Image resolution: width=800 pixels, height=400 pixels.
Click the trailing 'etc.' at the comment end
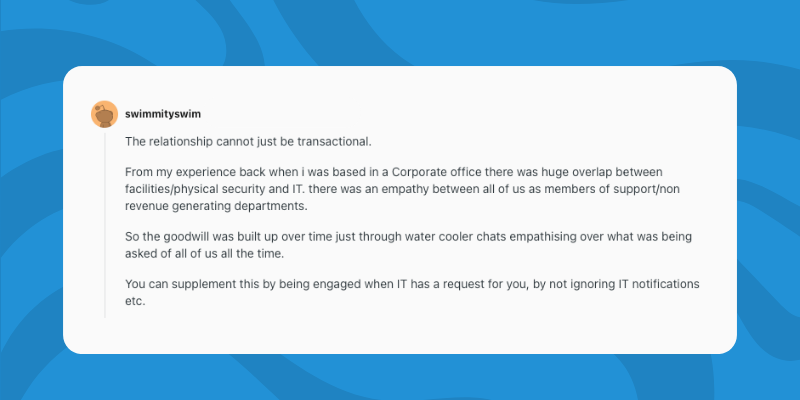pos(135,301)
